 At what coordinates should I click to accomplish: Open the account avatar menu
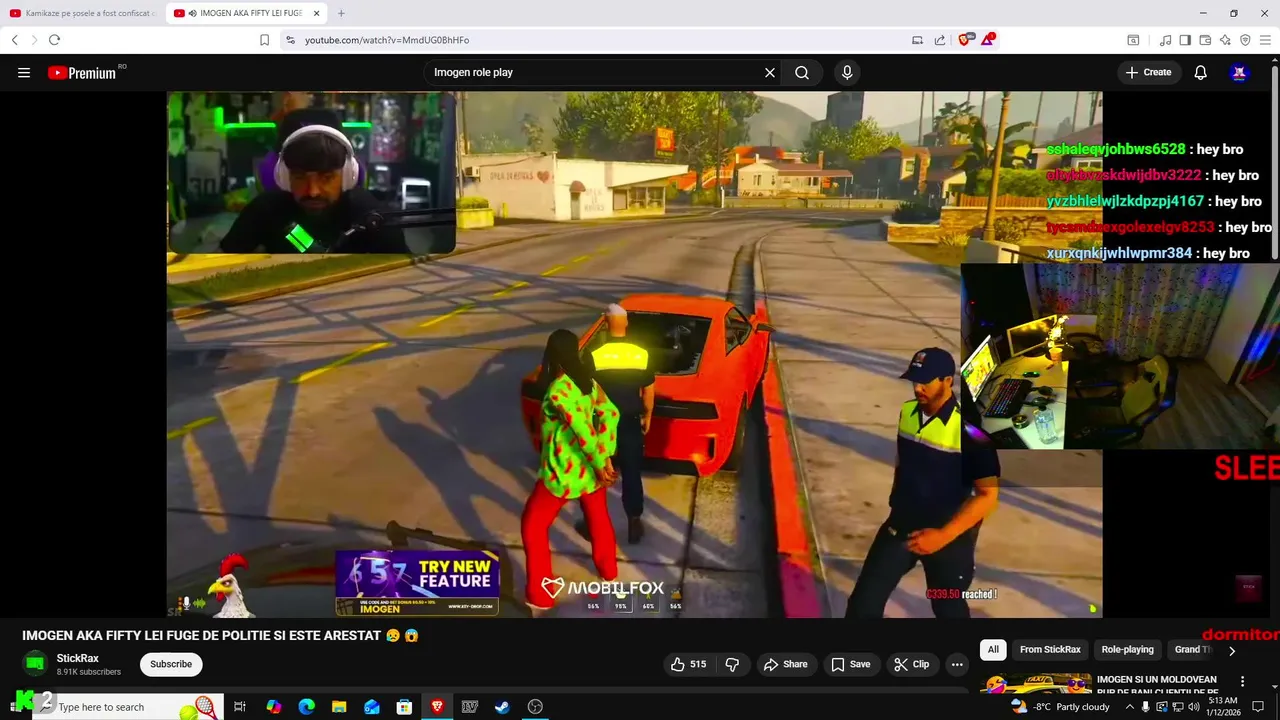[x=1239, y=72]
